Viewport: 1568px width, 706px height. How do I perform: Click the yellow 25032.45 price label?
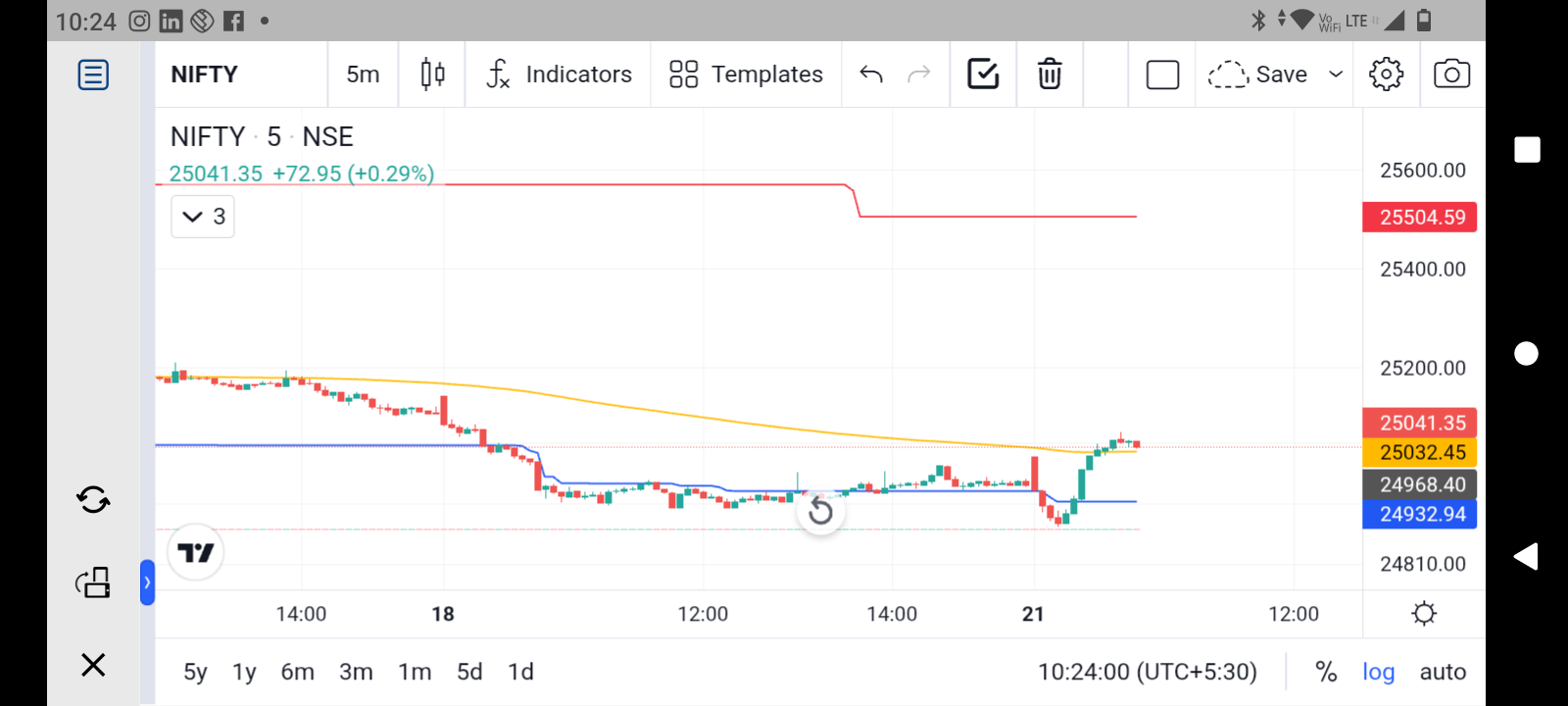(x=1420, y=452)
